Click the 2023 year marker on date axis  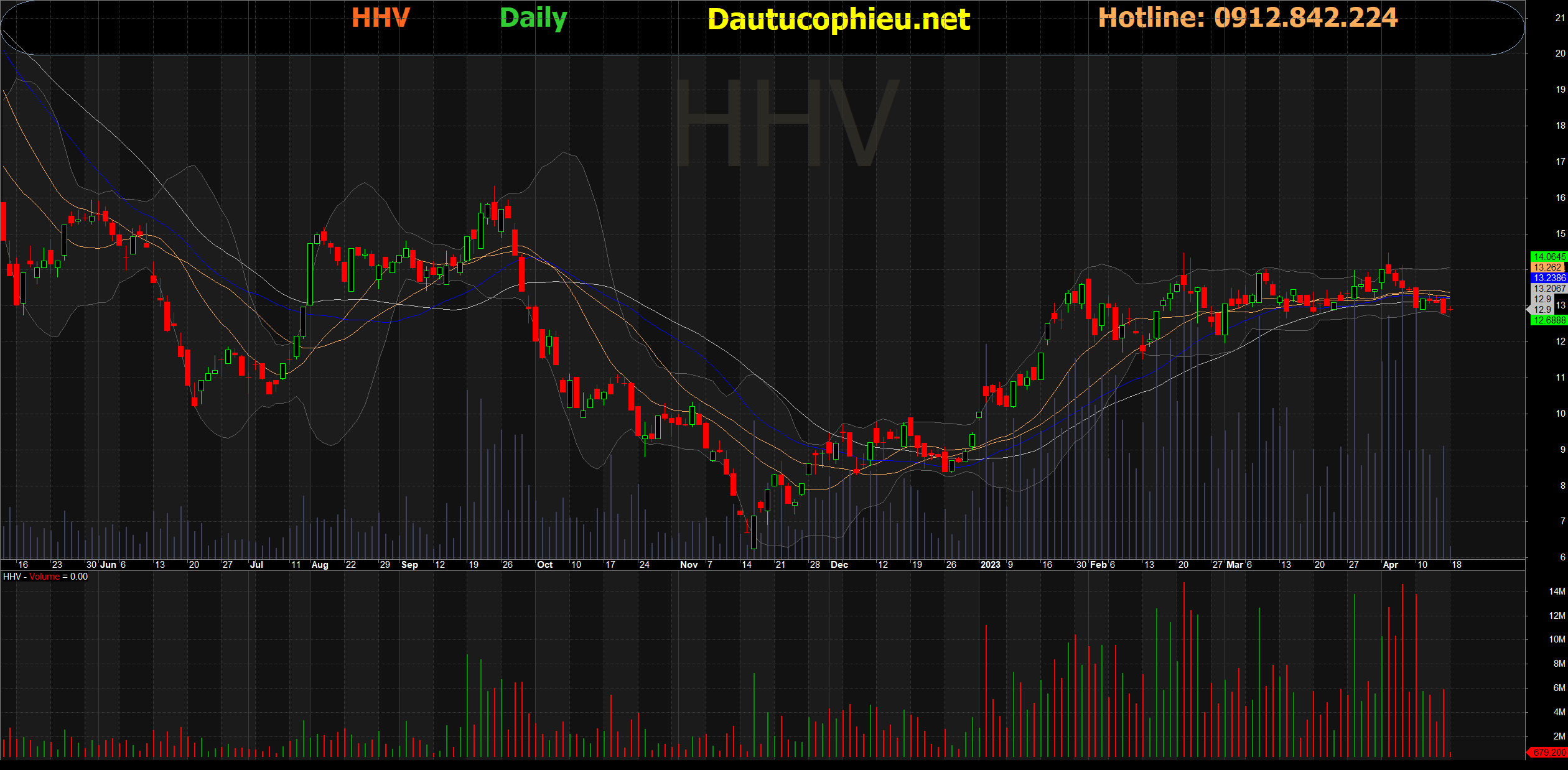[x=990, y=565]
